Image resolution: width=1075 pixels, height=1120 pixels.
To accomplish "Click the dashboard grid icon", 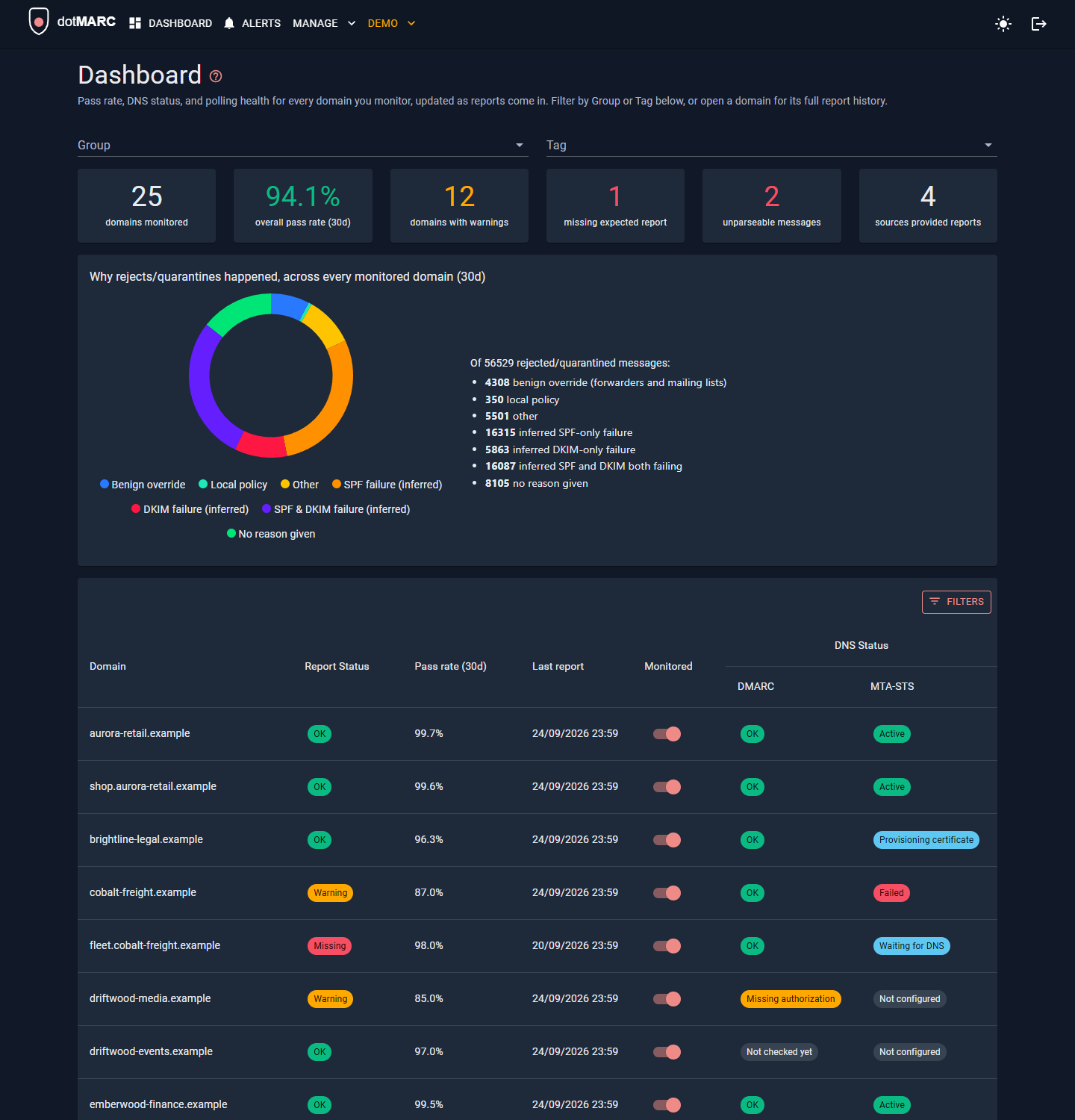I will (135, 23).
